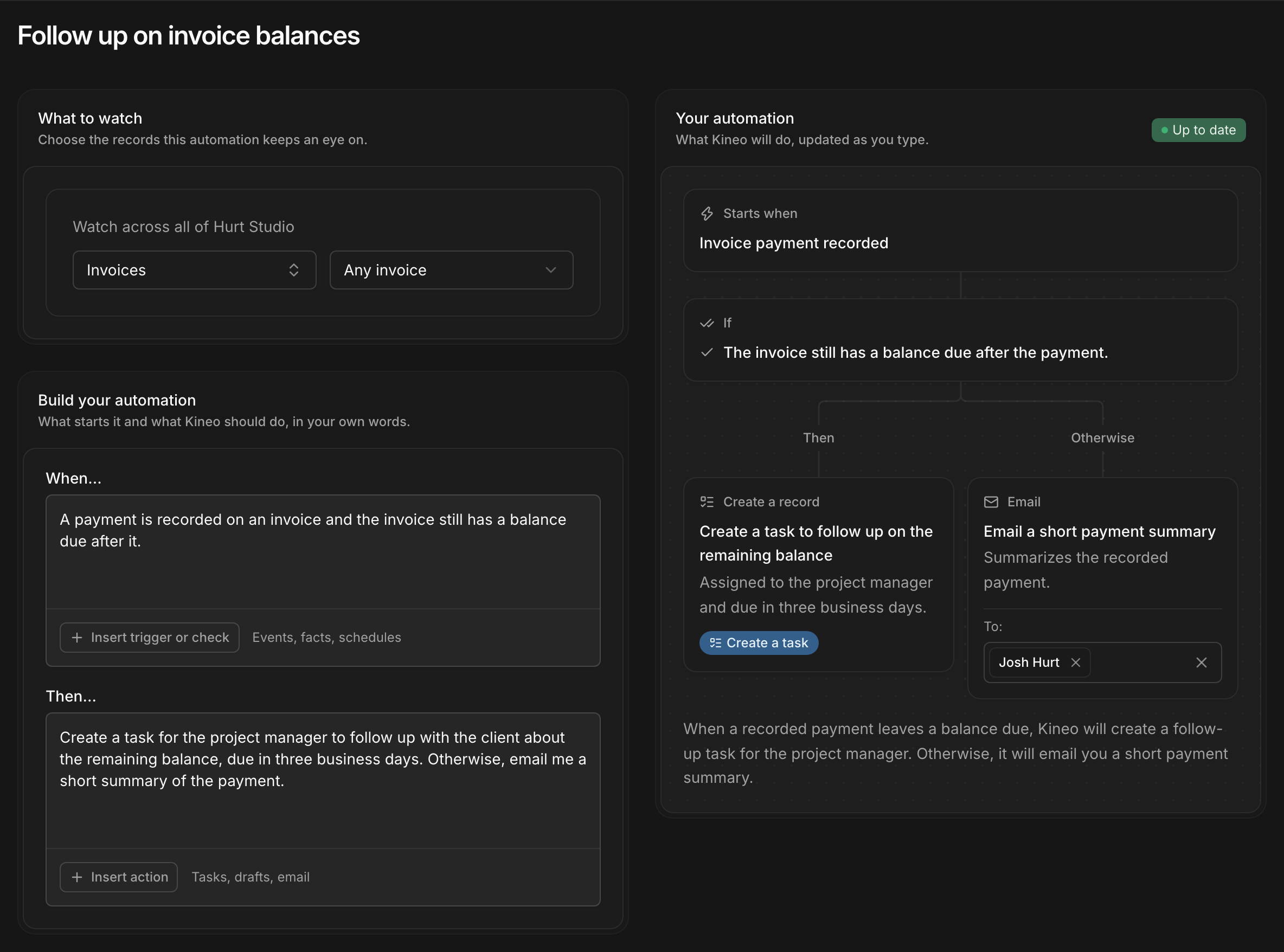Click the list icon beside Create a record
This screenshot has height=952, width=1284.
707,502
